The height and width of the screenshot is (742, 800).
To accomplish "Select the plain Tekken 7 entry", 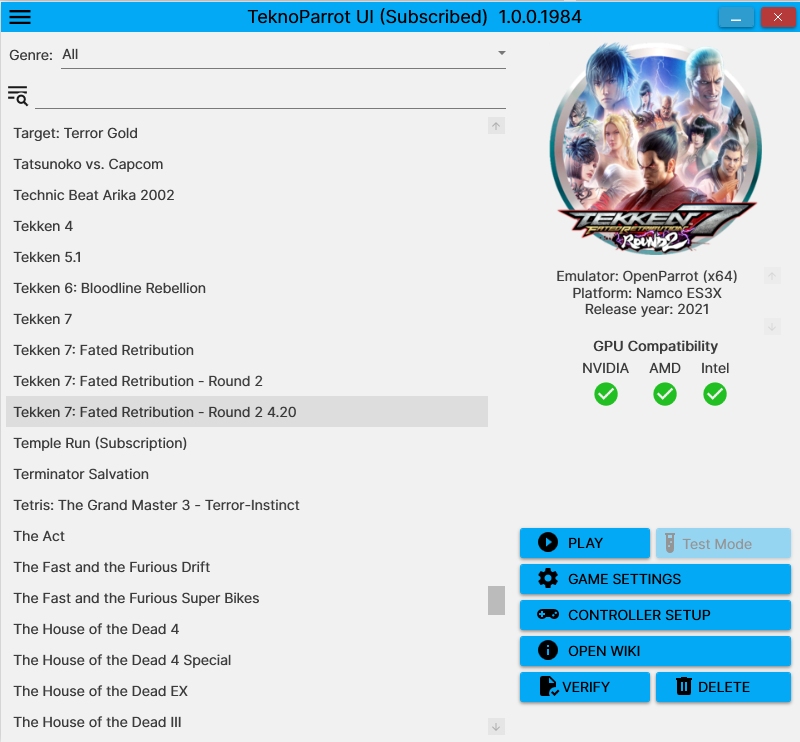I will coord(247,319).
